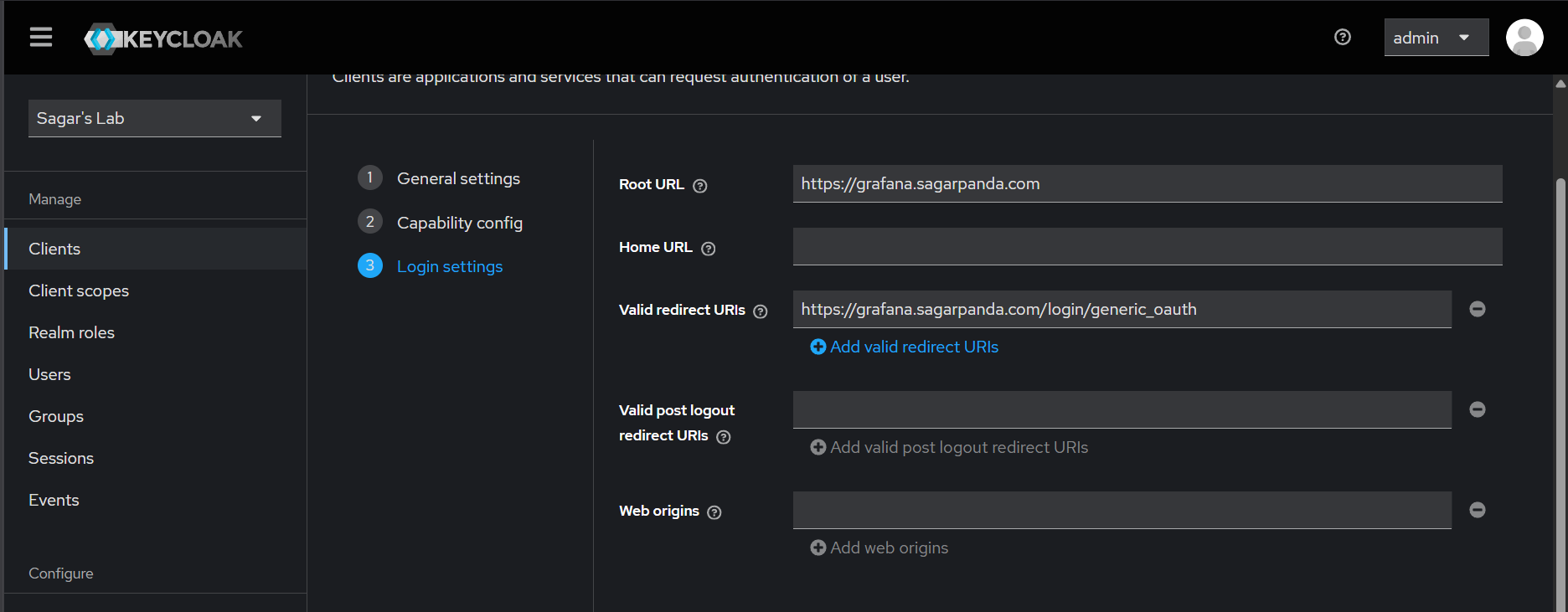Open Clients in the sidebar
Screen dimensions: 1568x612
[x=156, y=249]
